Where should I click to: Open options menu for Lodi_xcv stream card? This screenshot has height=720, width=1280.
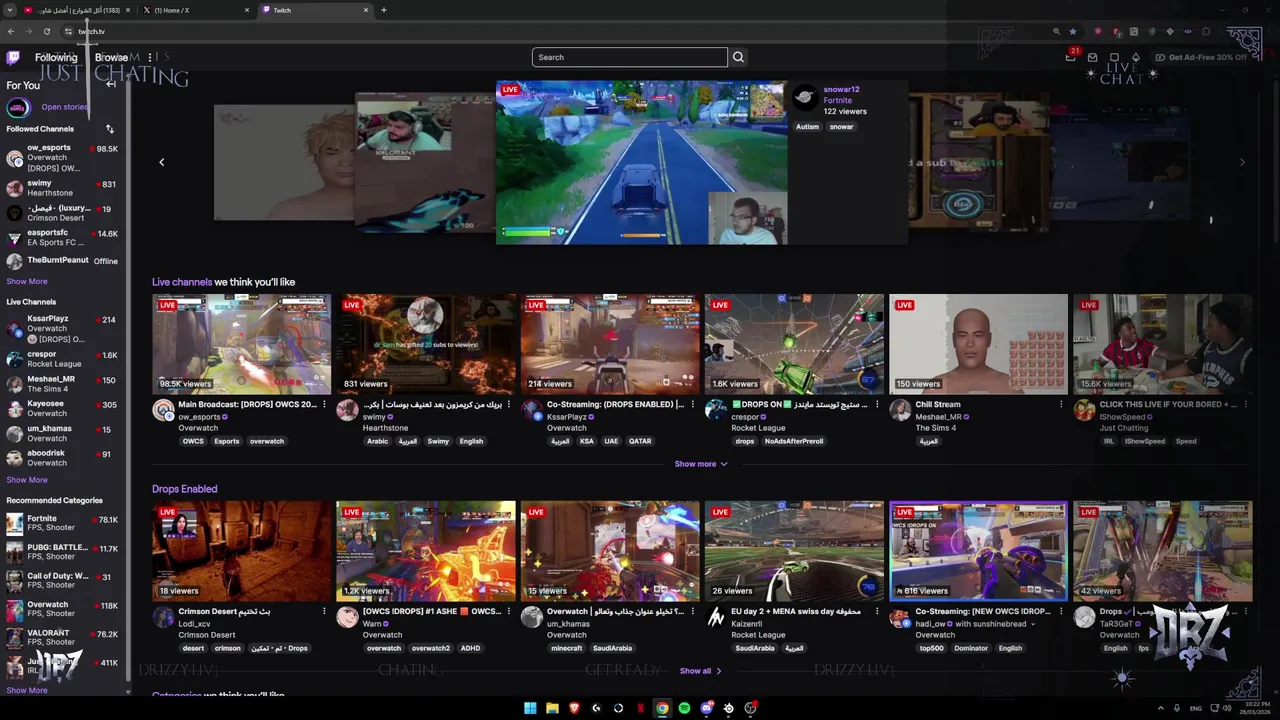click(324, 611)
